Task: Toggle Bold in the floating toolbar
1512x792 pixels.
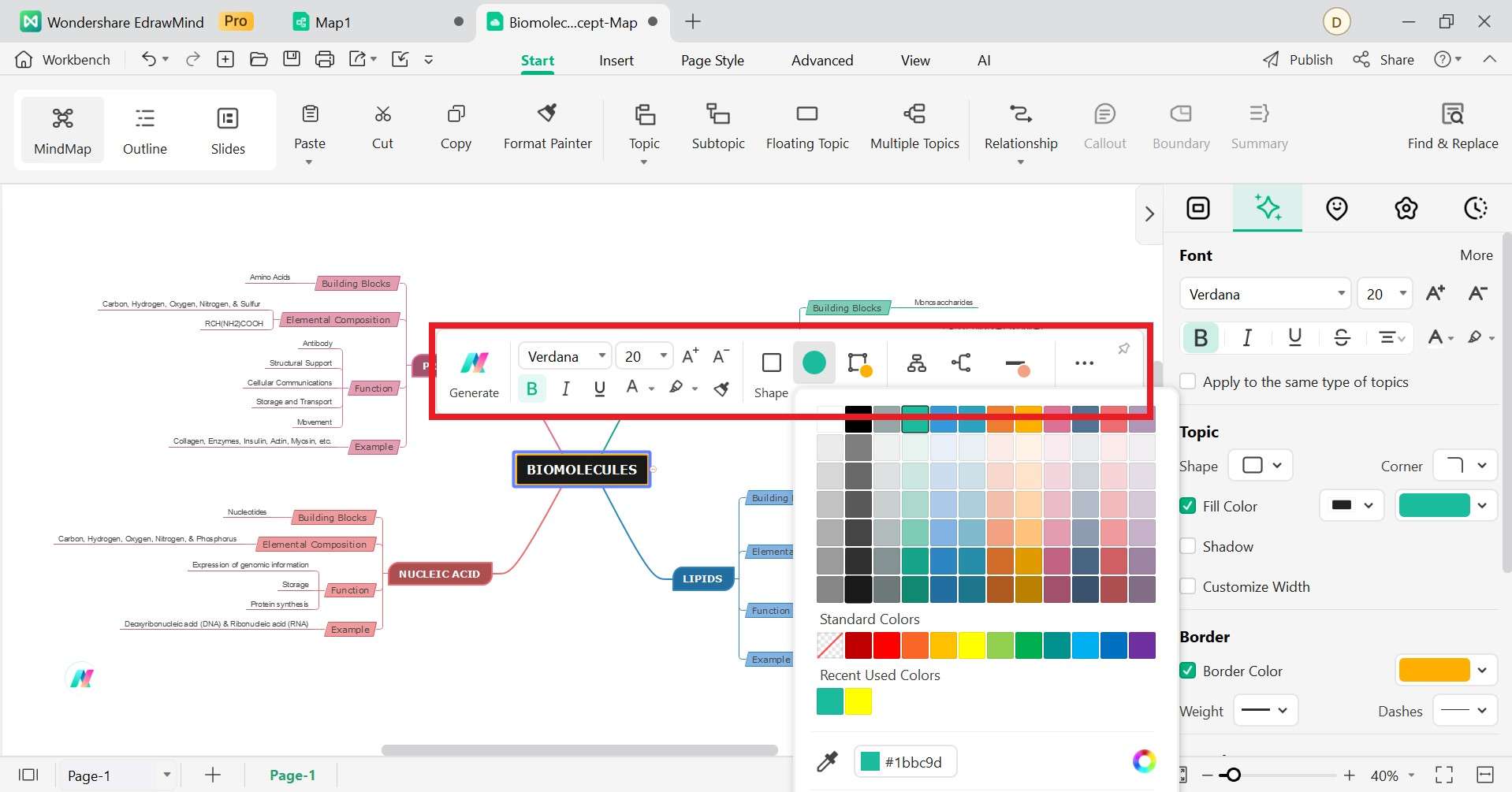Action: (x=532, y=388)
